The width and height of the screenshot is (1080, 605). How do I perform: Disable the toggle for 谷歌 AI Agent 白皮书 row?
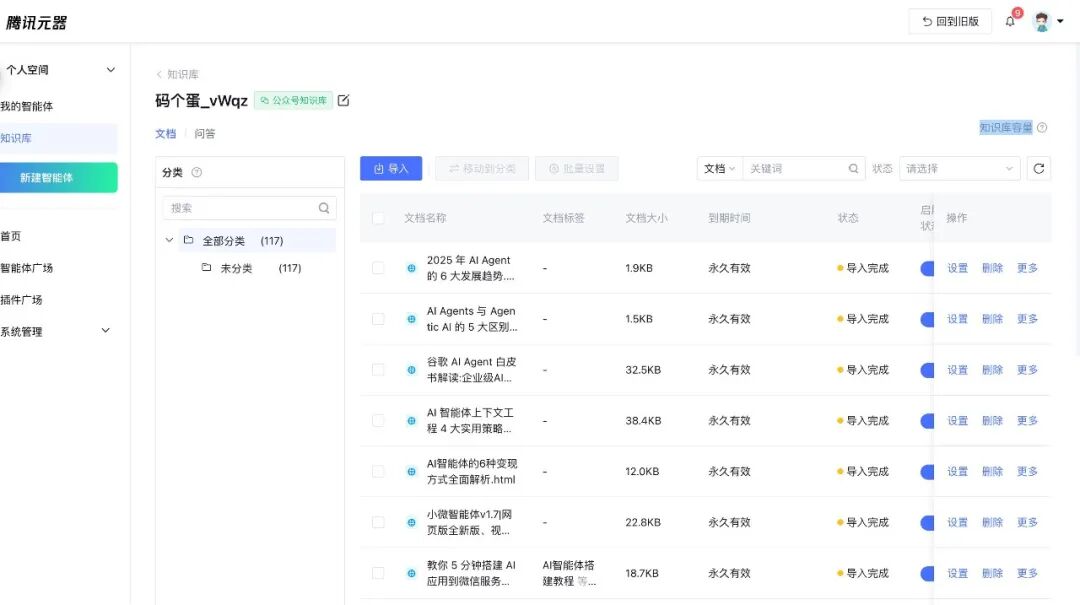[x=927, y=370]
